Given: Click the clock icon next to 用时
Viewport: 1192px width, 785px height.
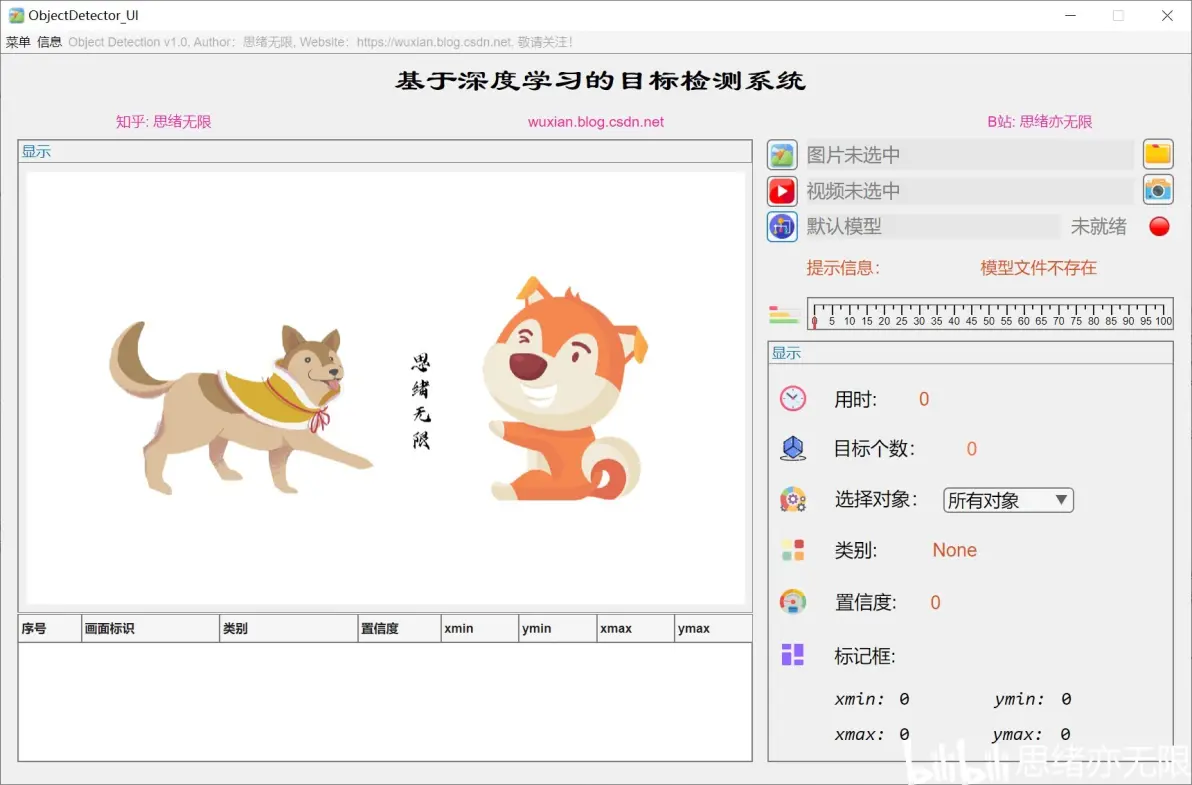Looking at the screenshot, I should click(792, 398).
